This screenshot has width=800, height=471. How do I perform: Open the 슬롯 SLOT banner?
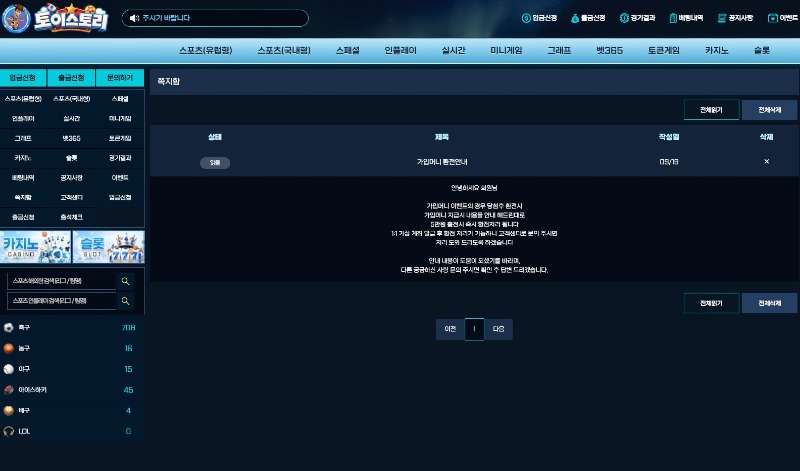pos(108,247)
